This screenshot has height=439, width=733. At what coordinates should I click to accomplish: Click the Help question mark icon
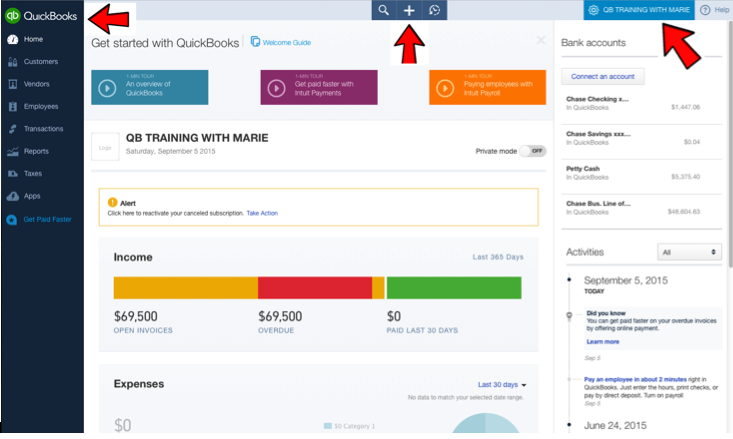[705, 10]
